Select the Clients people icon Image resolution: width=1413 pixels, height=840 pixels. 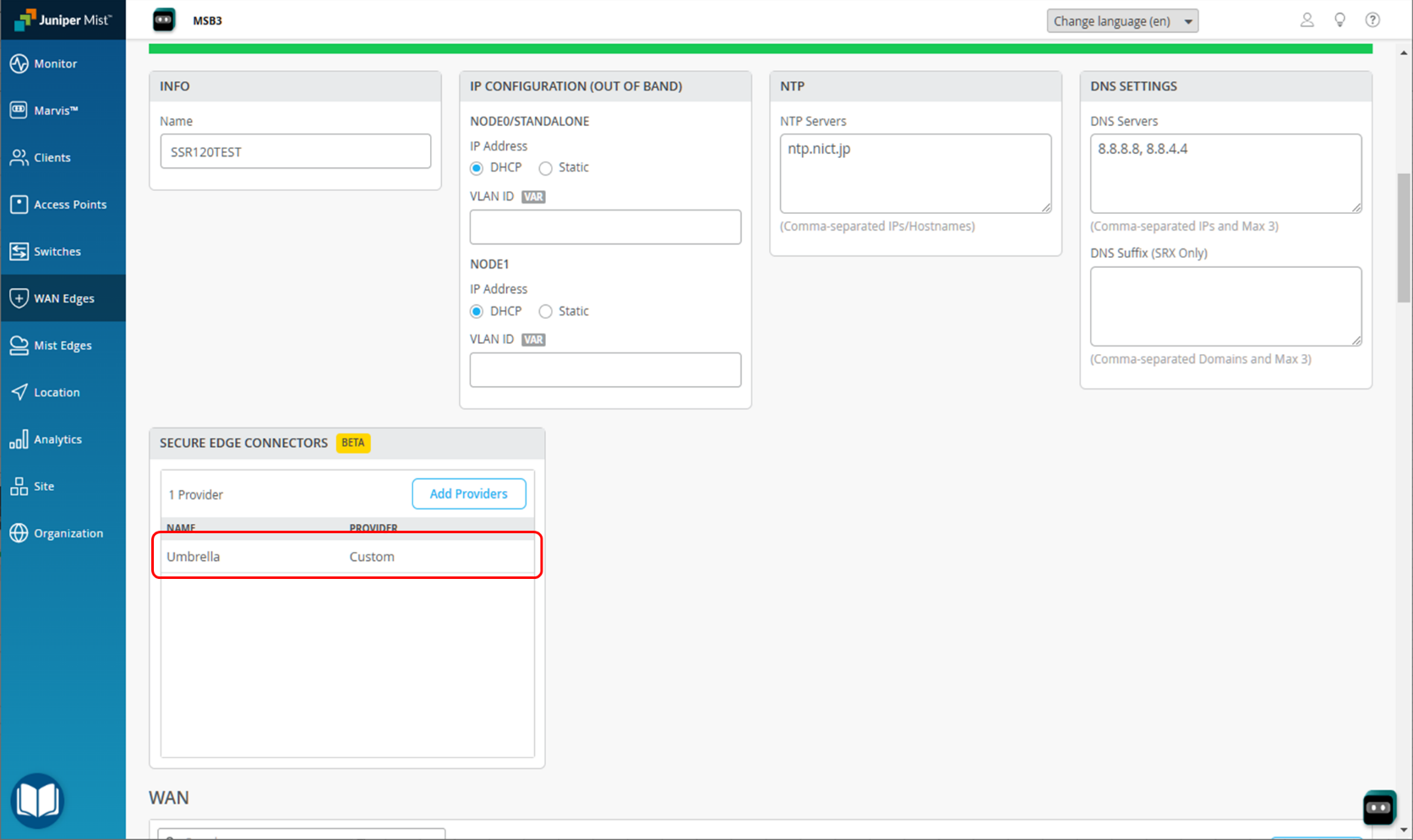[19, 157]
